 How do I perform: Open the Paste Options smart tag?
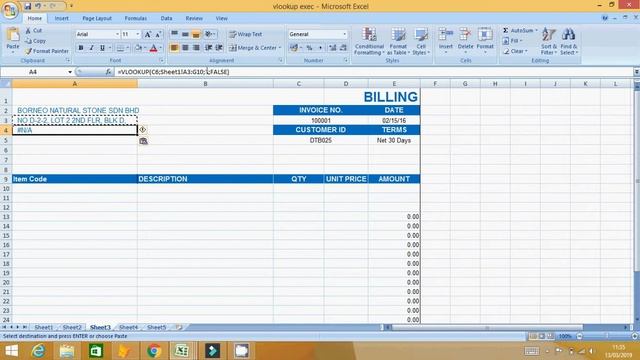pos(143,141)
